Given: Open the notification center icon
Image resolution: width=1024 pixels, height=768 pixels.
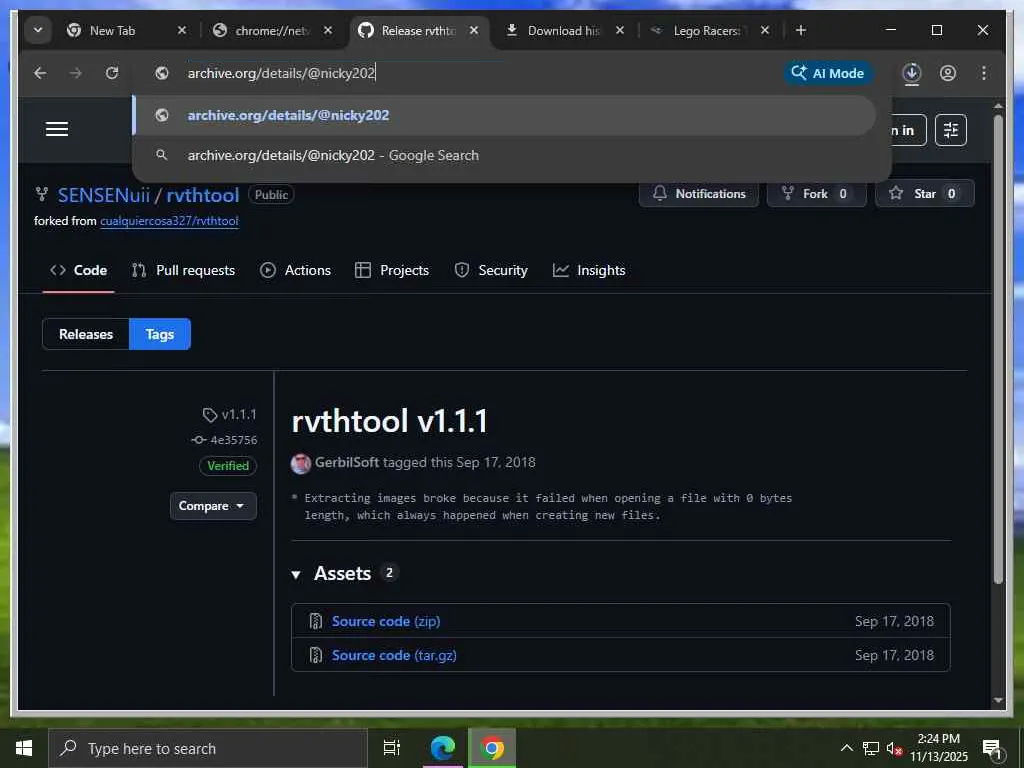Looking at the screenshot, I should (992, 748).
